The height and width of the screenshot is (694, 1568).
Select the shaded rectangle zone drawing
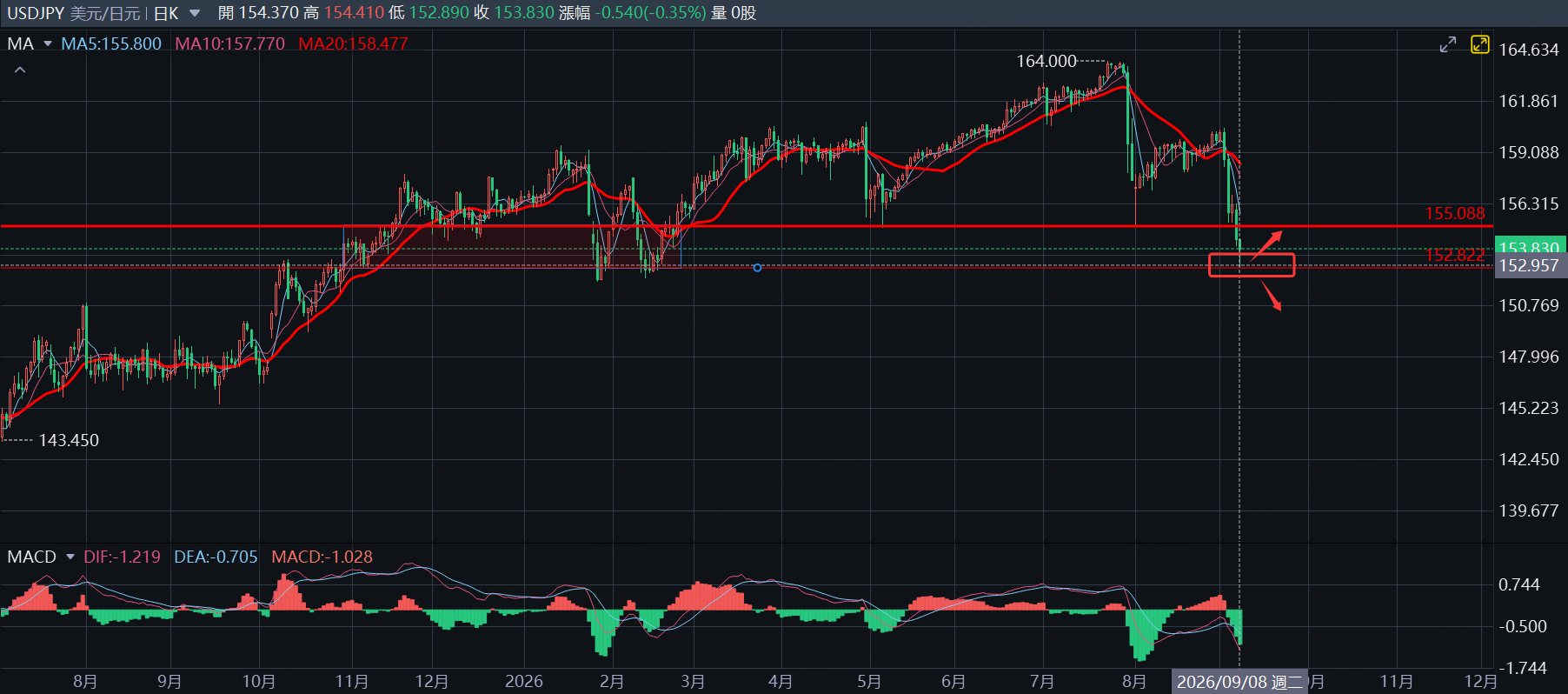click(513, 247)
